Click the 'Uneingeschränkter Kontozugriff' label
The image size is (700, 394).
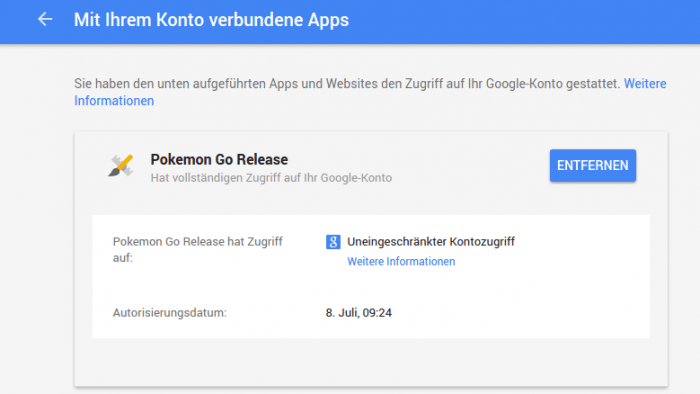pyautogui.click(x=431, y=241)
